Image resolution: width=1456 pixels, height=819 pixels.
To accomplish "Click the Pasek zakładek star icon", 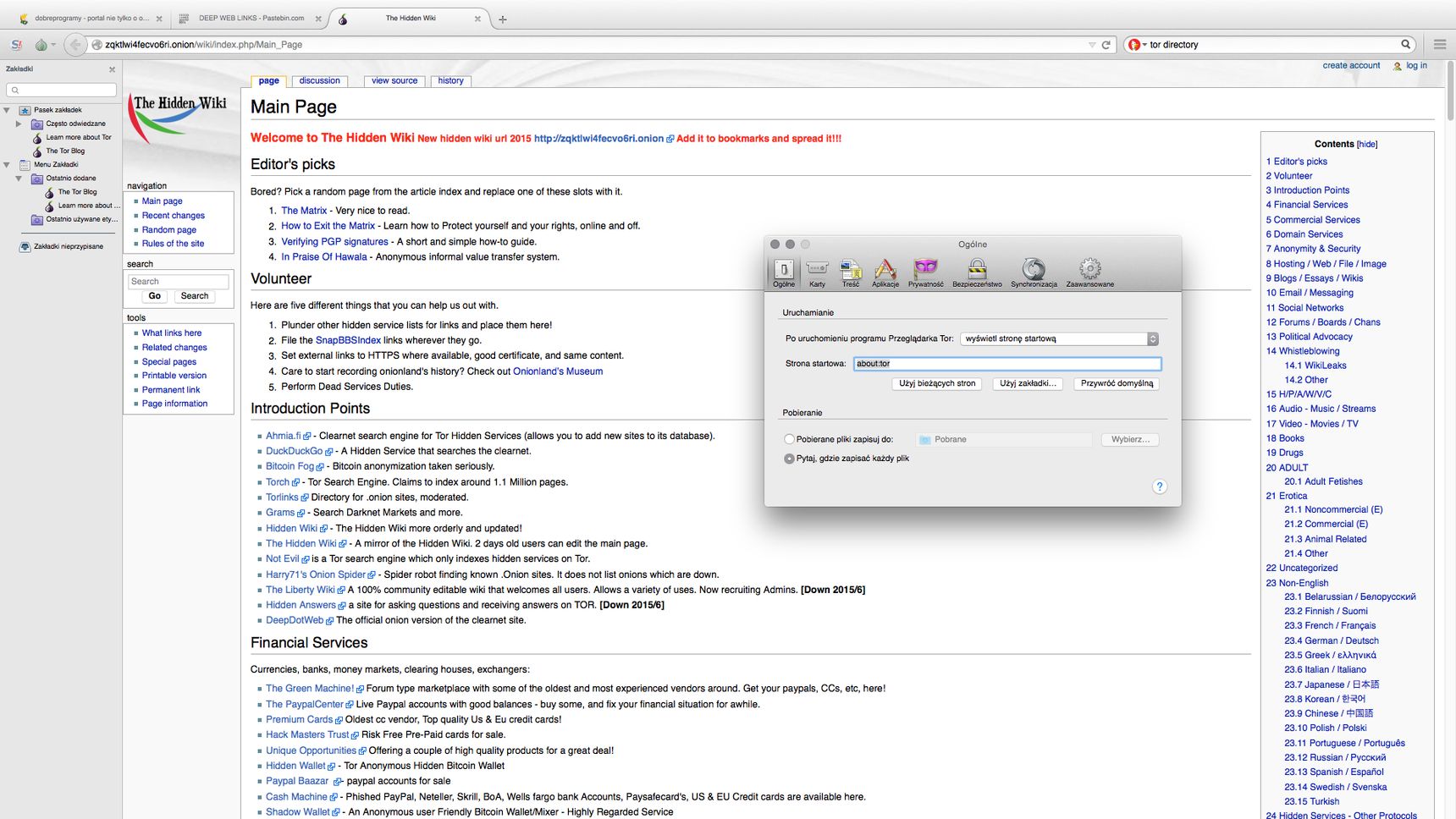I will (25, 110).
